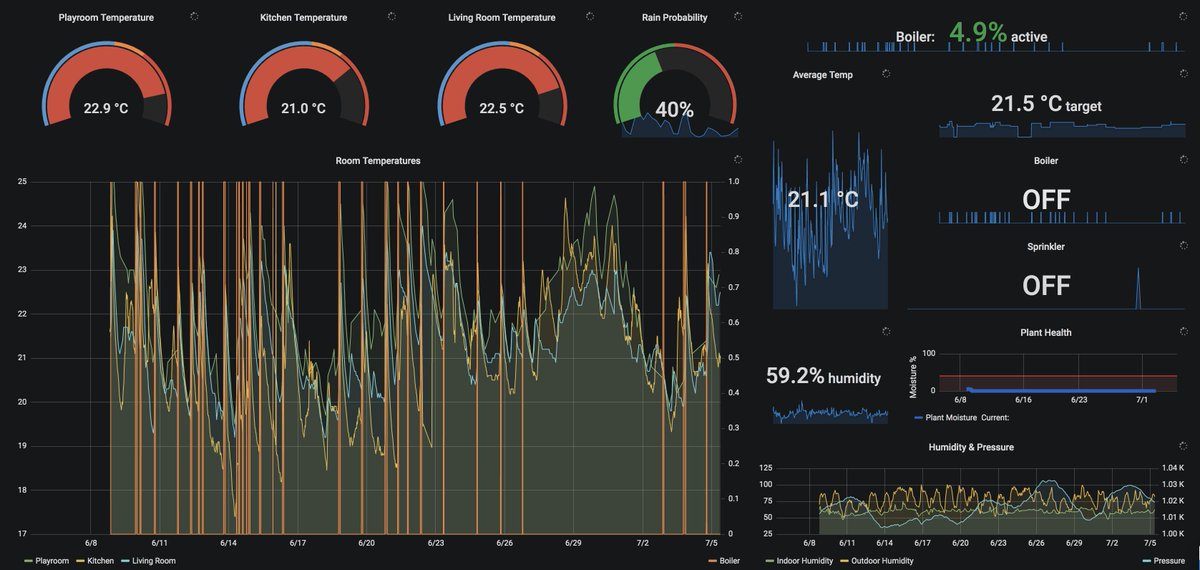The image size is (1200, 570).
Task: Click the 59.2% humidity value
Action: point(795,376)
